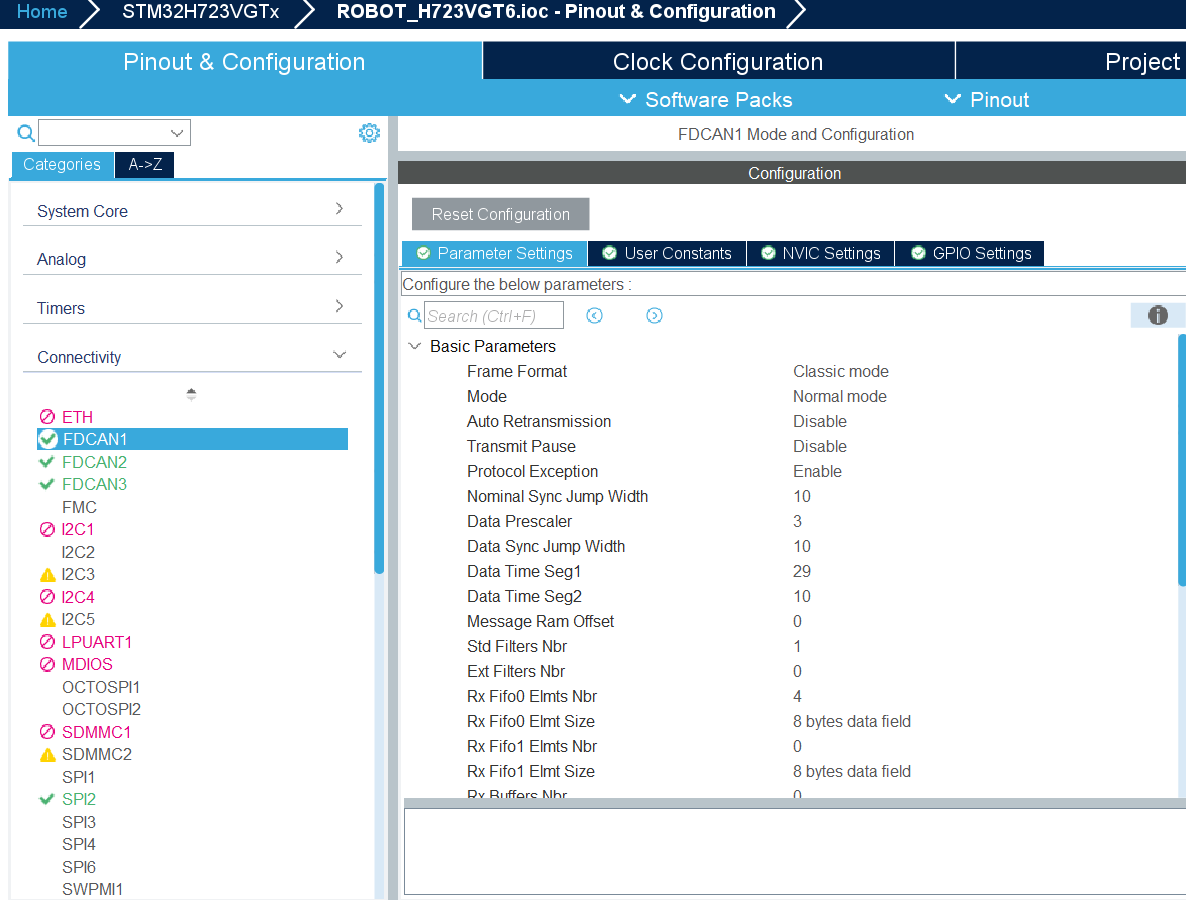Open the gear settings icon in categories panel
The height and width of the screenshot is (900, 1186).
[369, 133]
